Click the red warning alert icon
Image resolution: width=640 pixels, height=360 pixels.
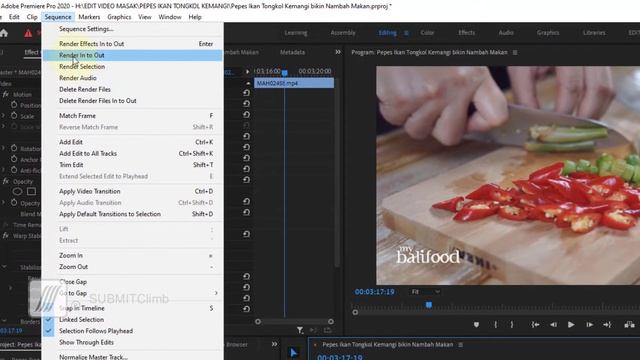[x=28, y=33]
